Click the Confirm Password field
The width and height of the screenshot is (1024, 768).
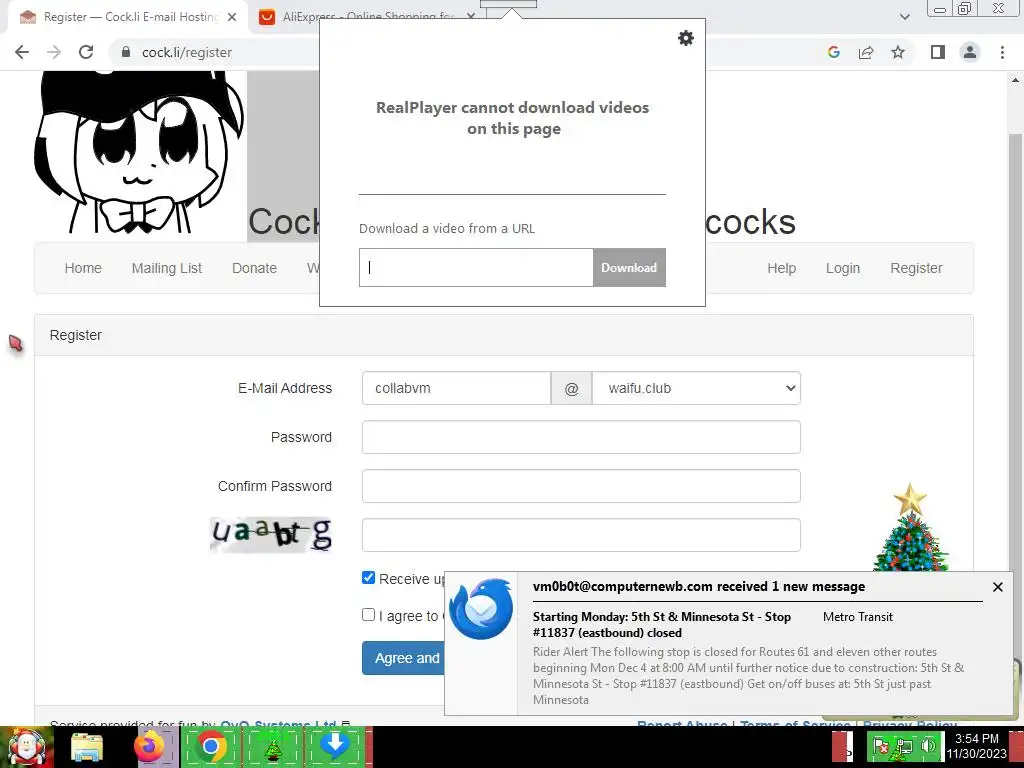(x=581, y=486)
